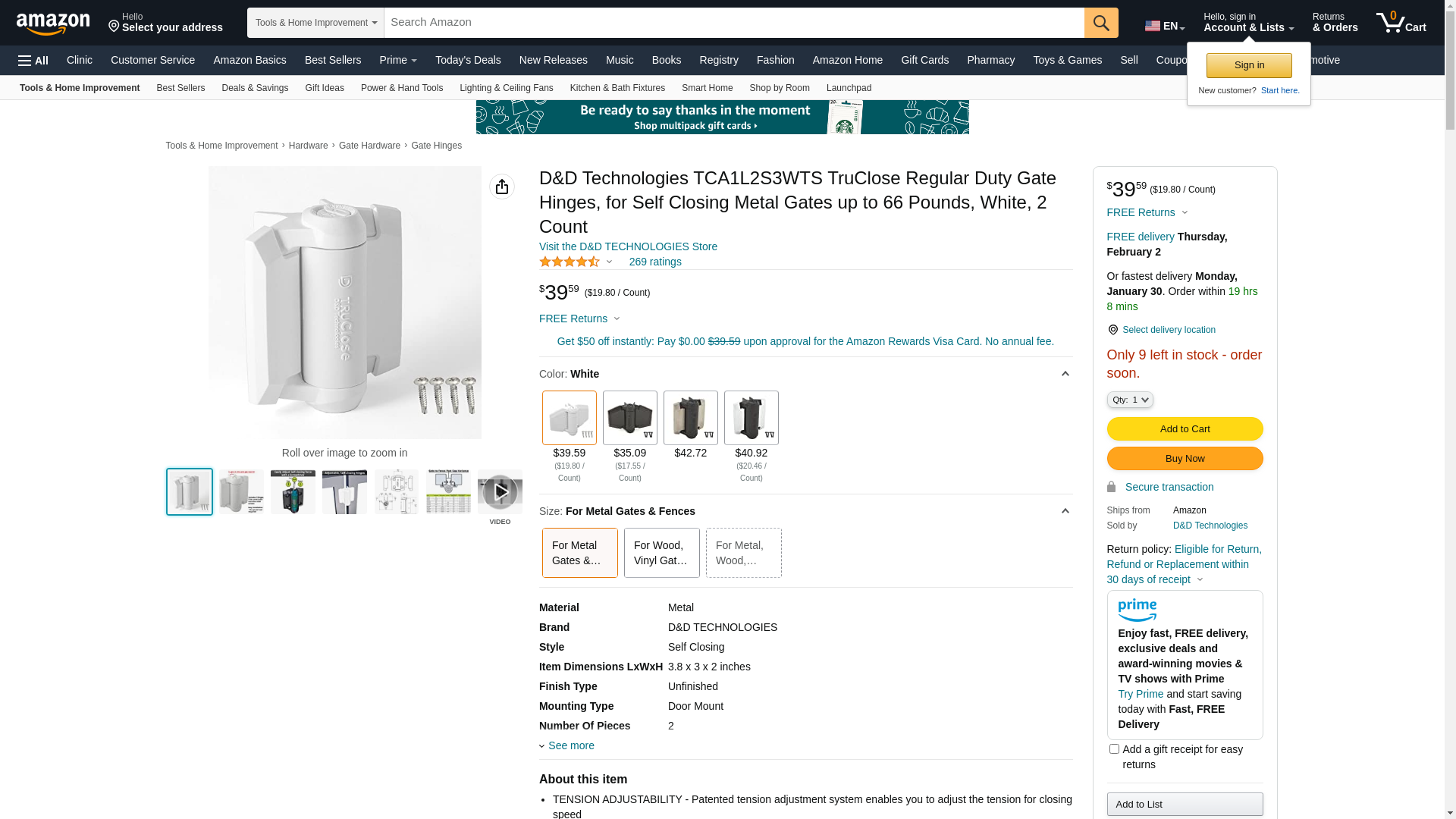
Task: Click the star rating icons
Action: (x=570, y=262)
